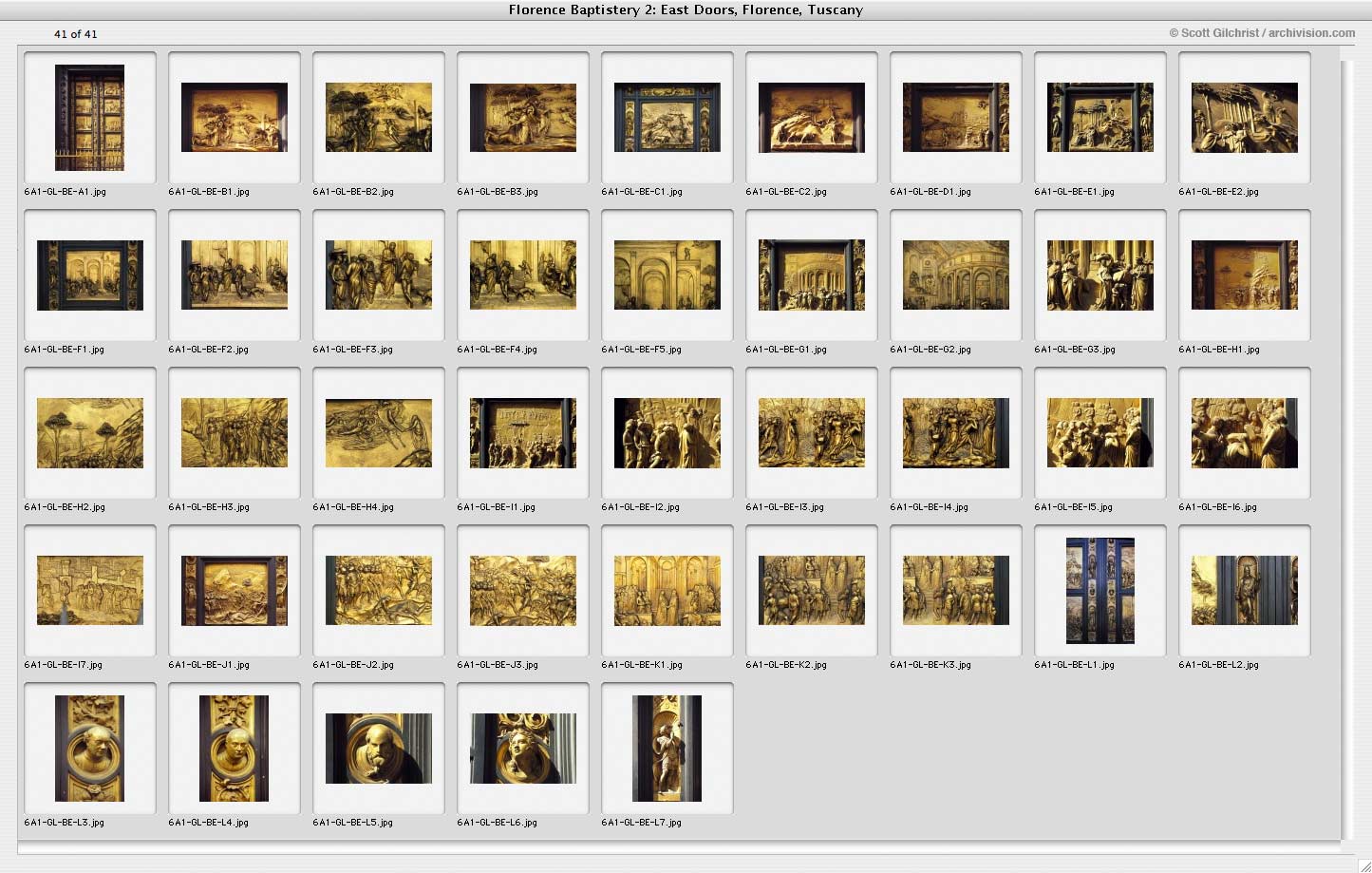The height and width of the screenshot is (873, 1372).
Task: Click the 6A1-GL-BE-F3.jpg caption
Action: pyautogui.click(x=353, y=350)
